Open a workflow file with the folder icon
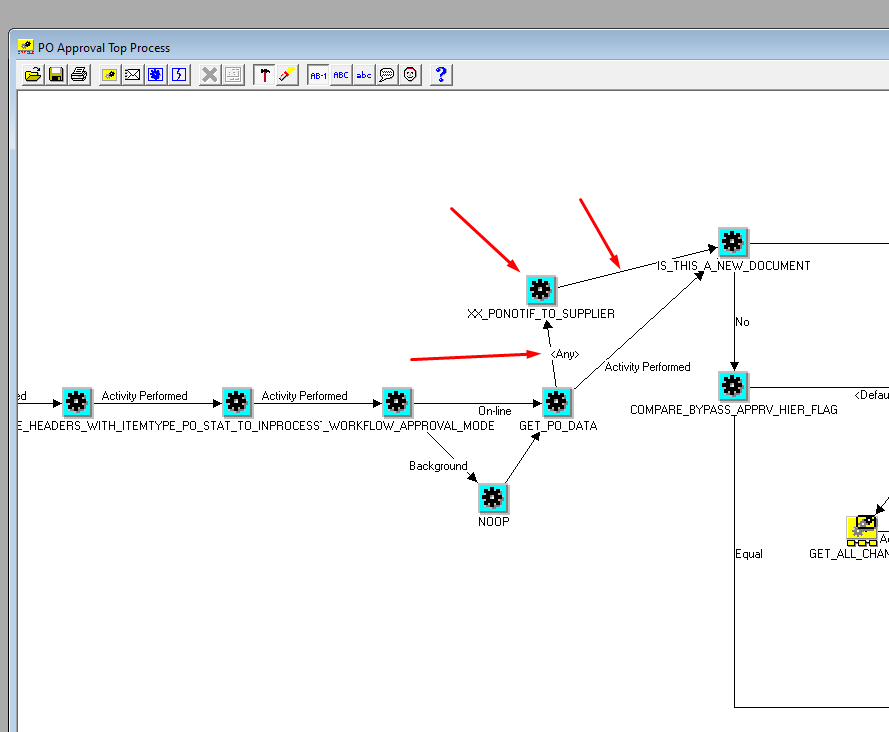This screenshot has width=889, height=732. (33, 75)
